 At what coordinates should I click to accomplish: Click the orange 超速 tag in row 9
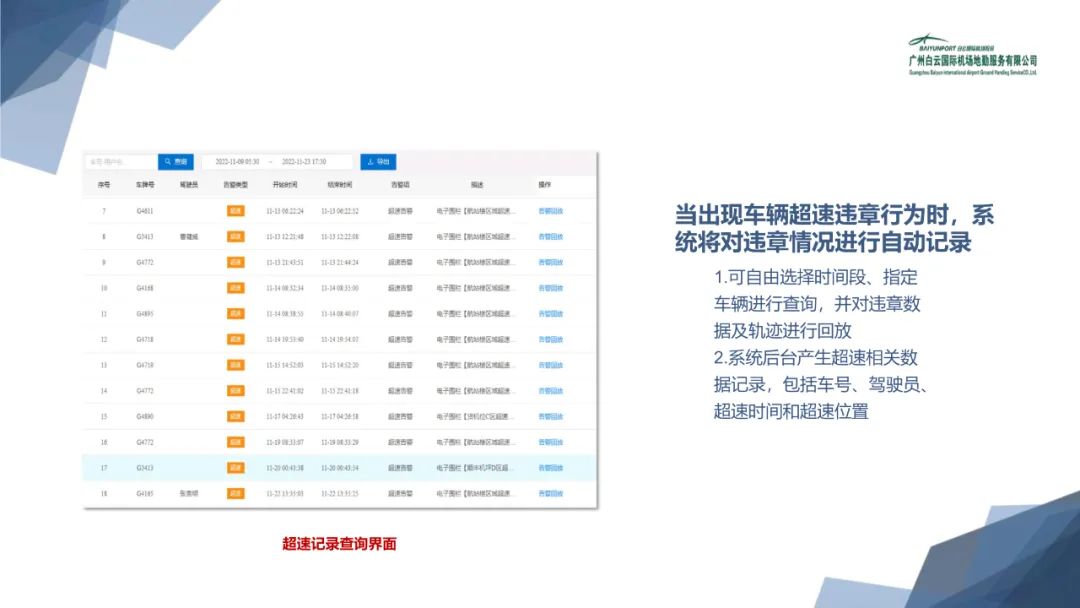click(x=235, y=262)
